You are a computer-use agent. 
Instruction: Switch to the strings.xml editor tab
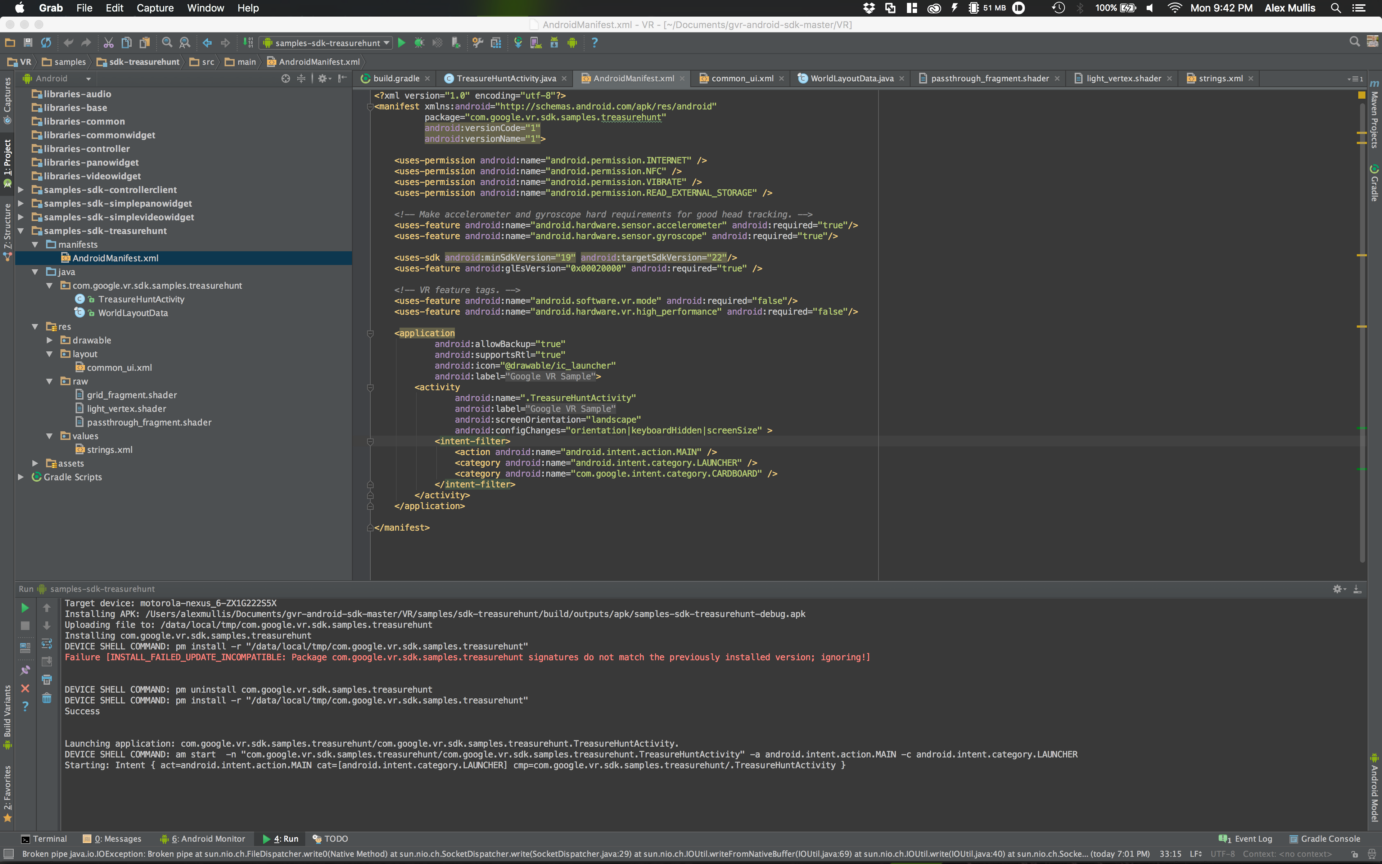pyautogui.click(x=1220, y=78)
